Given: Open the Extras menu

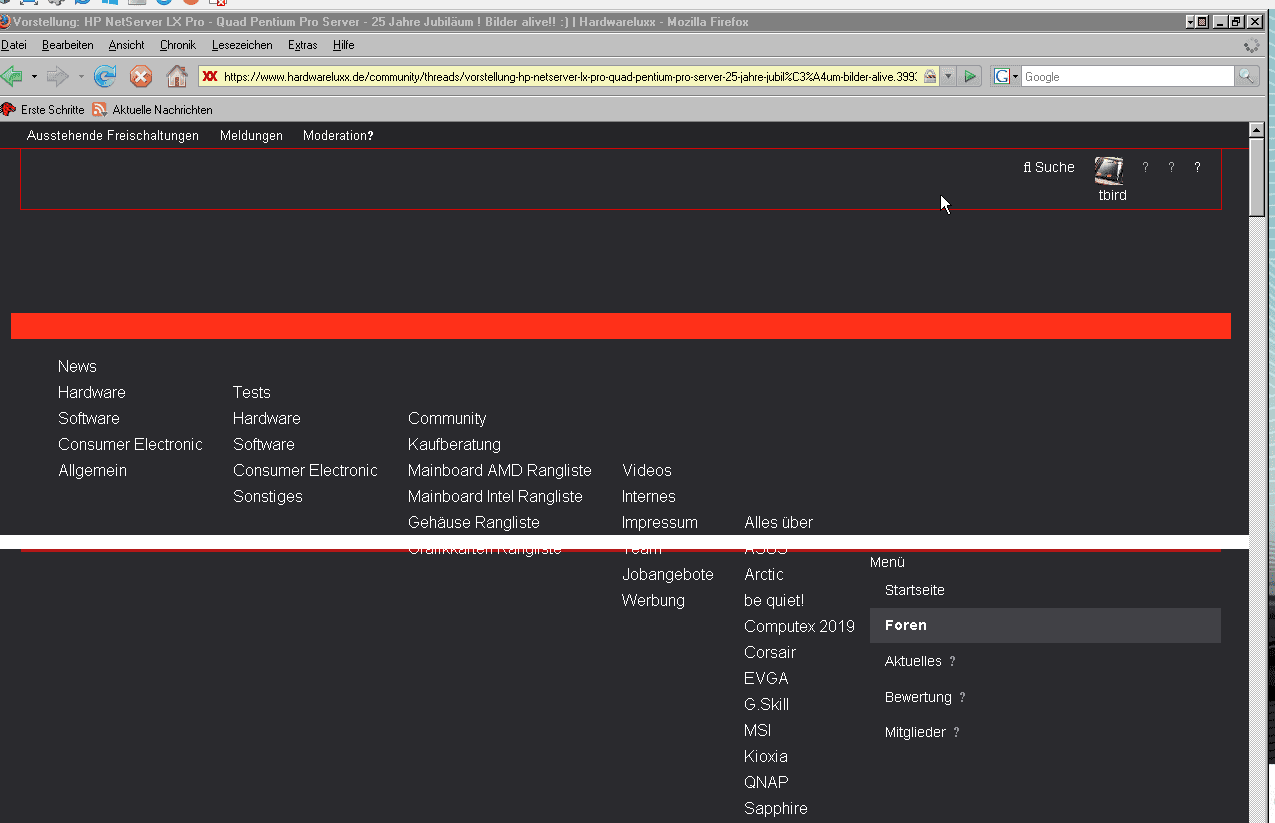Looking at the screenshot, I should [x=303, y=45].
